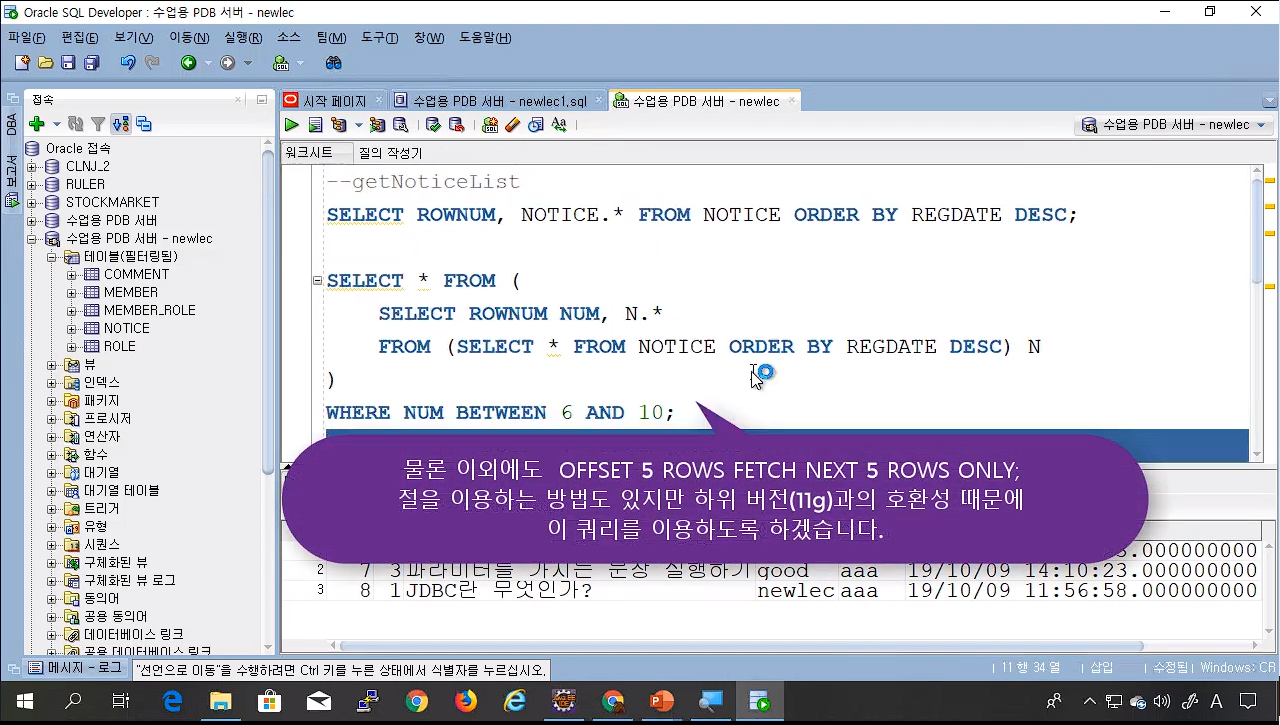Close the '시작 페이지' tab
Screen dimensions: 1280x725
pyautogui.click(x=377, y=101)
